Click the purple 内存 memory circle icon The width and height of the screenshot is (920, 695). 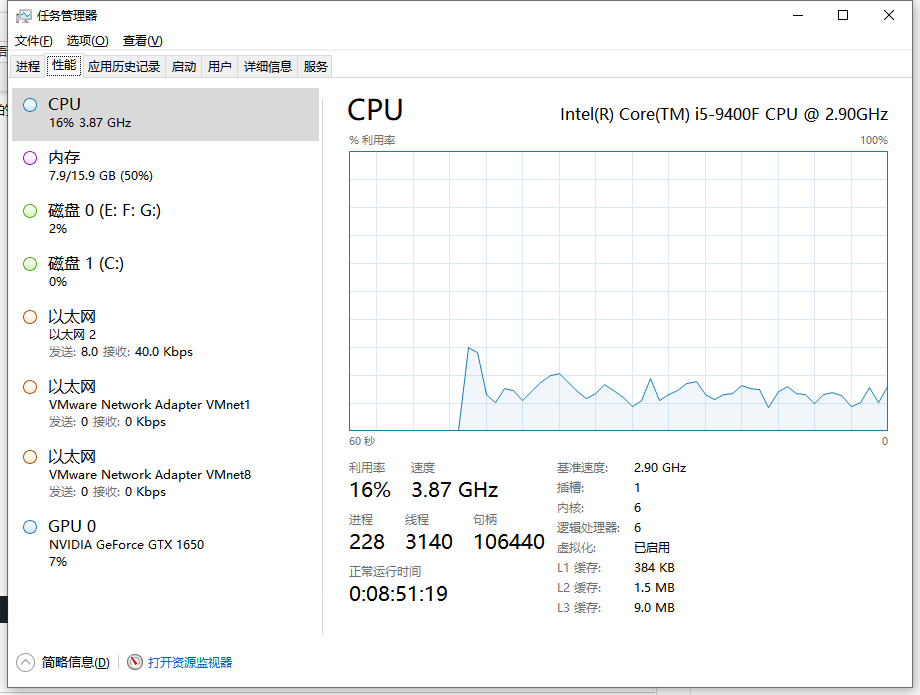[30, 157]
